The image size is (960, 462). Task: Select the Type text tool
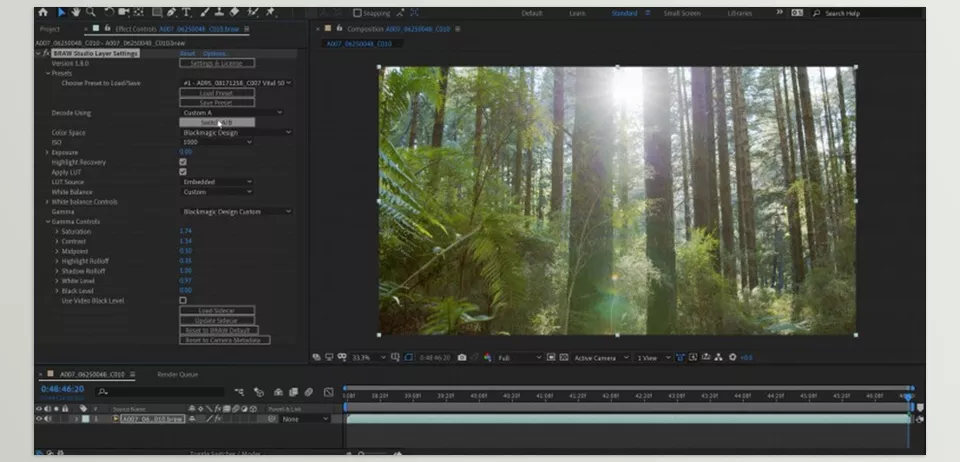(x=187, y=12)
